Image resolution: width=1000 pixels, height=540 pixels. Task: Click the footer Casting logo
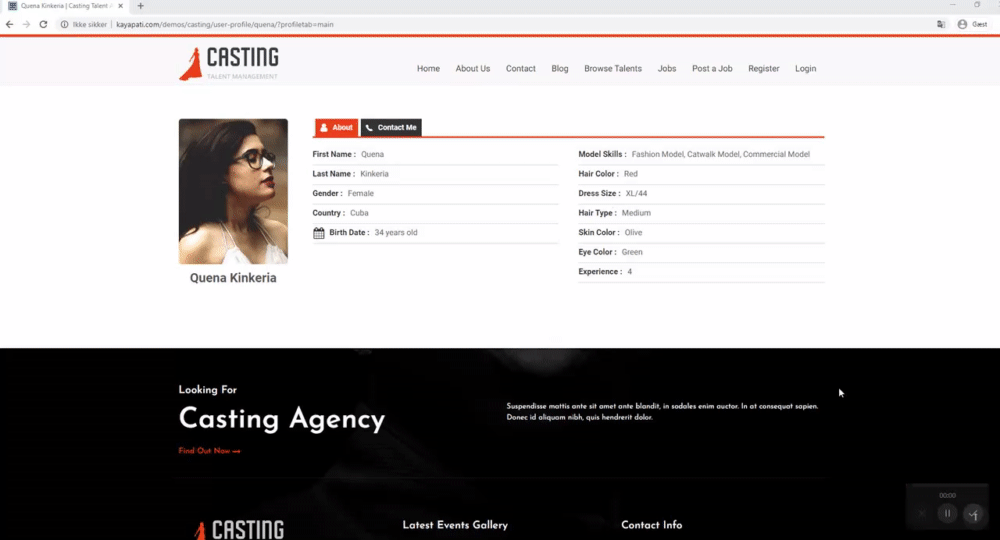239,530
